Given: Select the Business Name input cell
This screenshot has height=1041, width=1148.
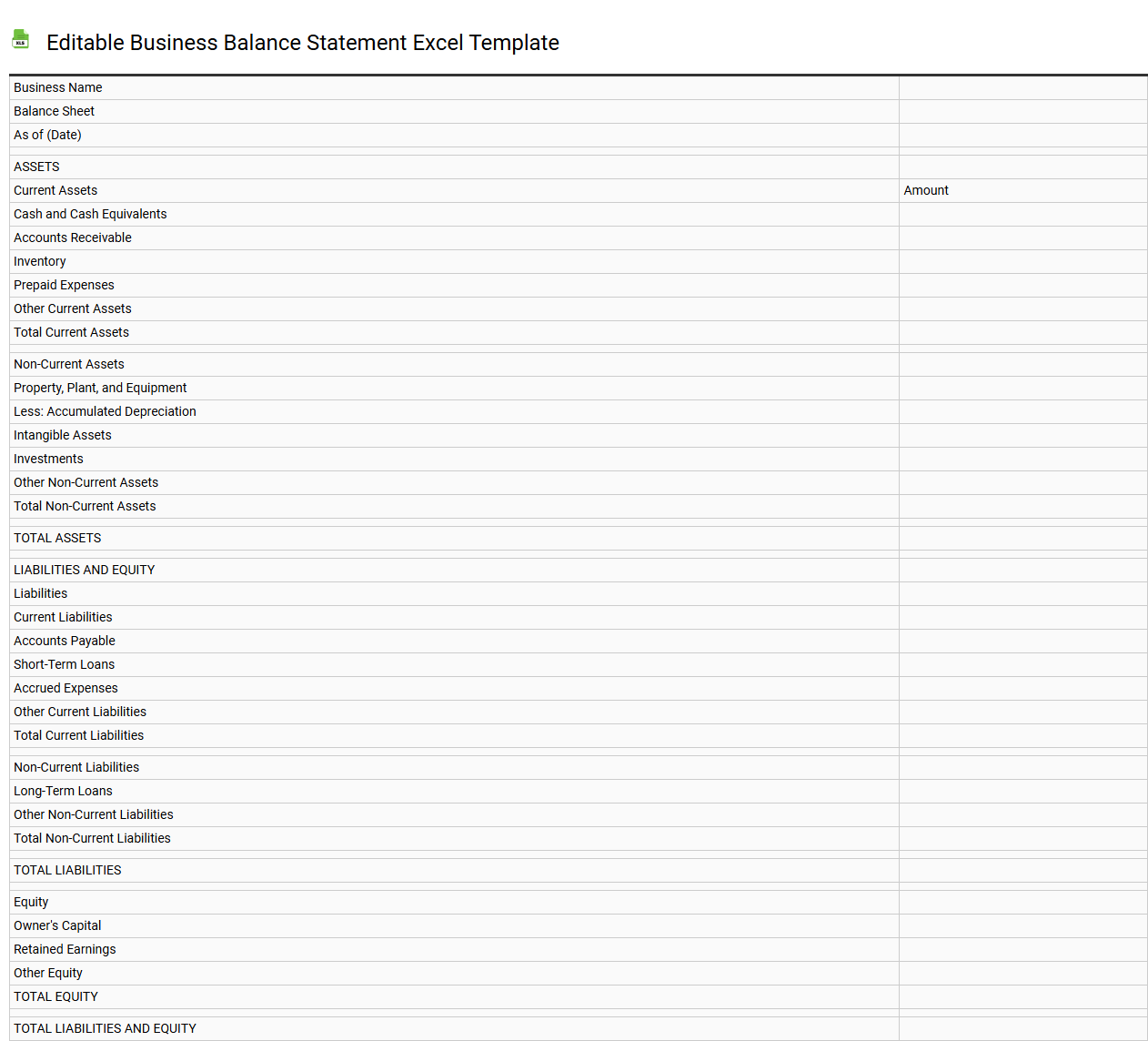Looking at the screenshot, I should coord(1022,87).
